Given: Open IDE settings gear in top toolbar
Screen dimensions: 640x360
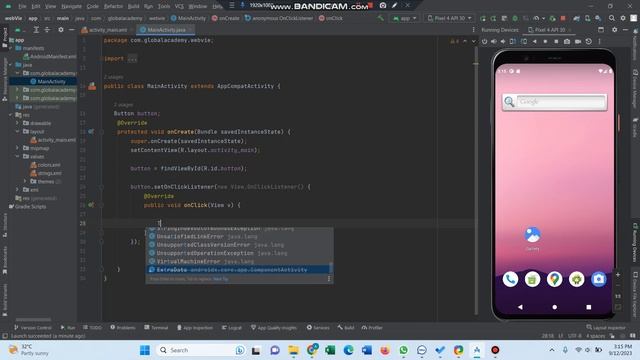Looking at the screenshot, I should click(x=623, y=18).
